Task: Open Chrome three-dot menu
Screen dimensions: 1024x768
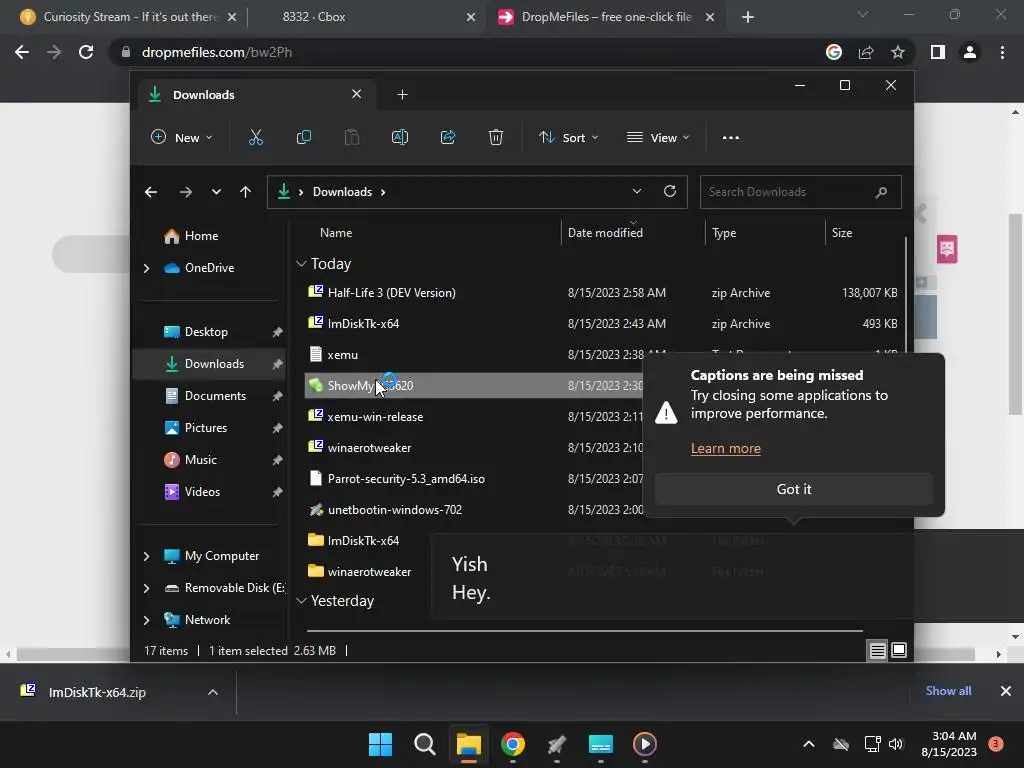Action: 1002,52
